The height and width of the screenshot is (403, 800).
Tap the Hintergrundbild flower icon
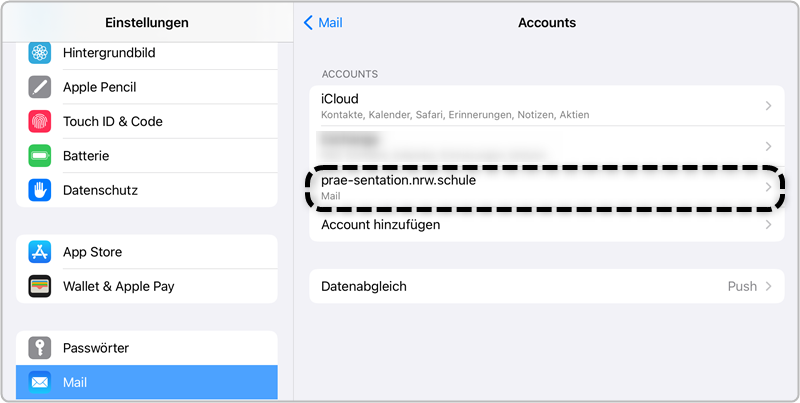click(39, 53)
